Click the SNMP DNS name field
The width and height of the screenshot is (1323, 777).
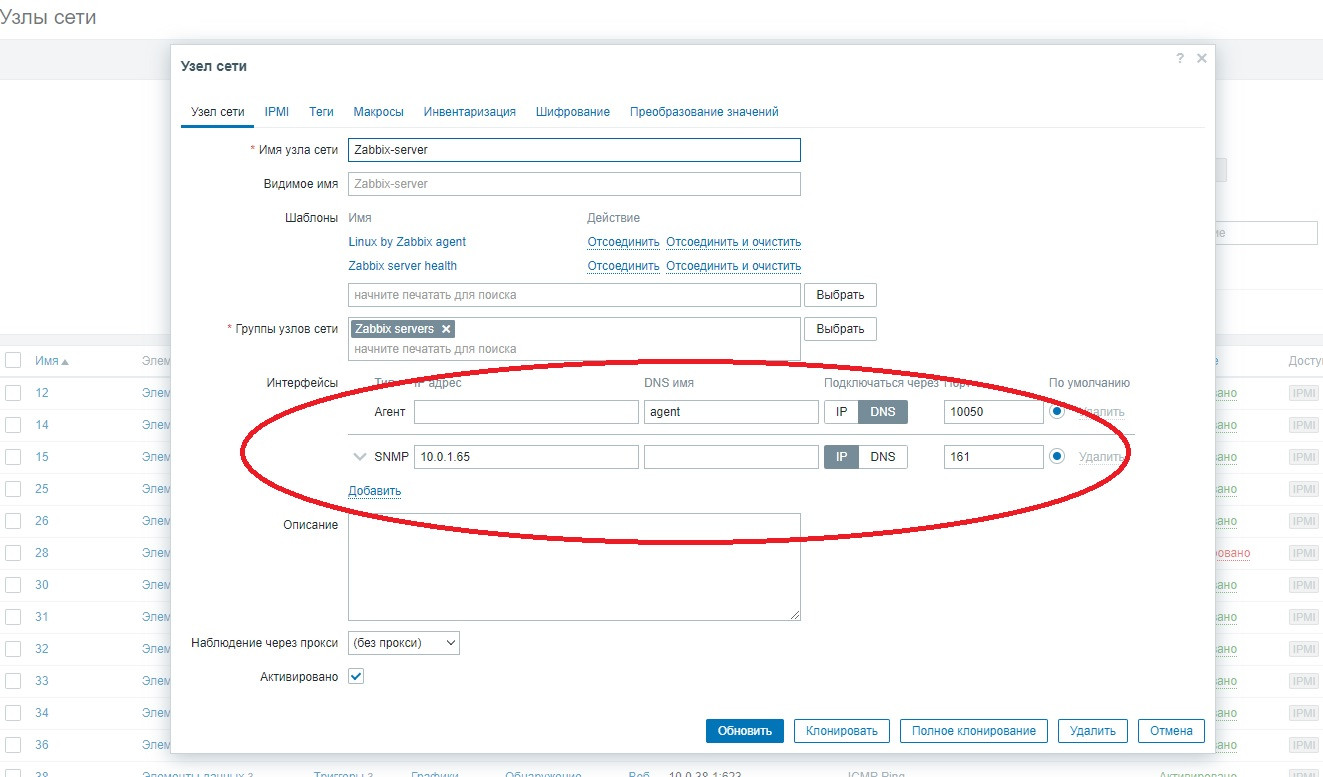click(x=731, y=457)
